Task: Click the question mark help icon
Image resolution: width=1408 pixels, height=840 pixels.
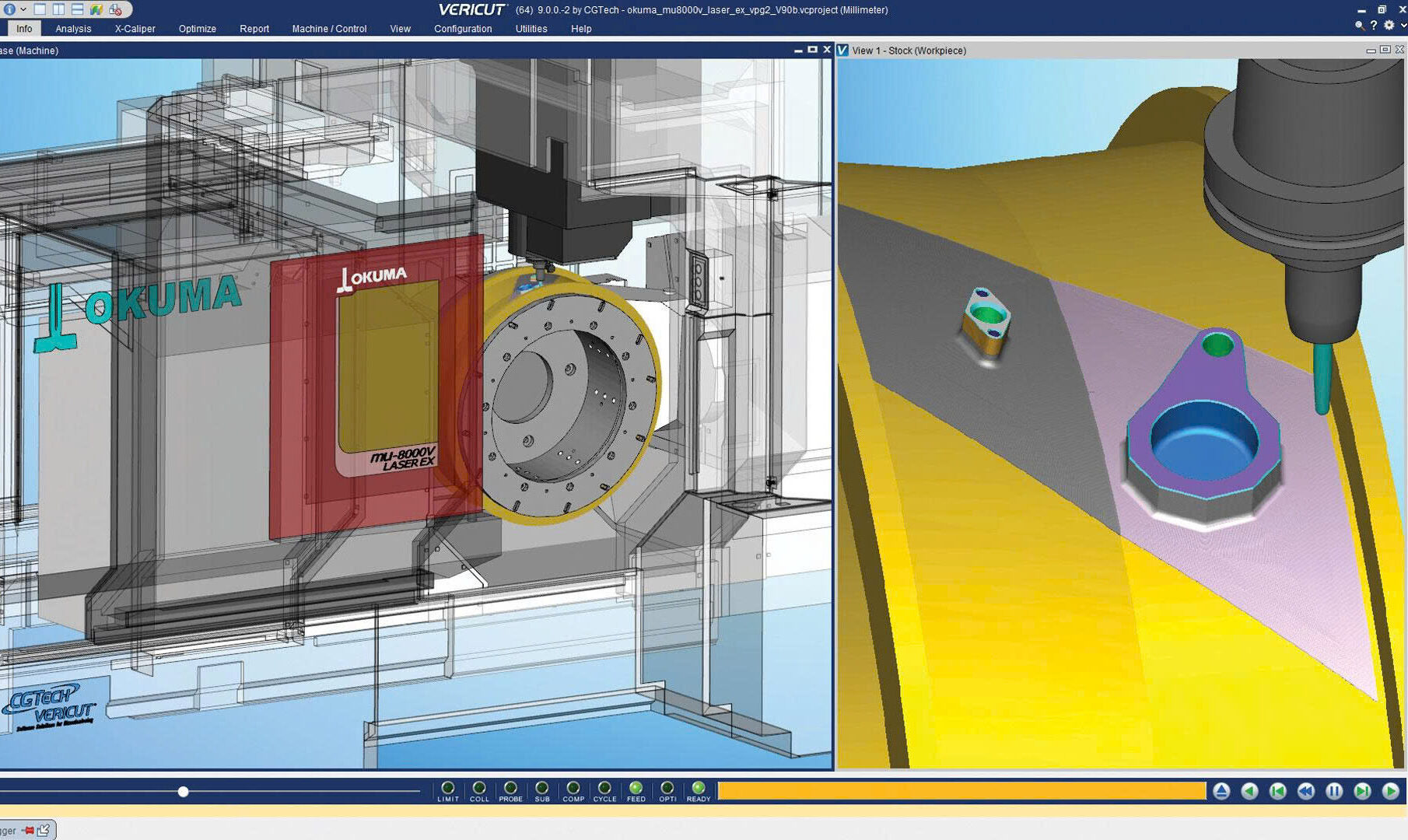Action: (1374, 26)
